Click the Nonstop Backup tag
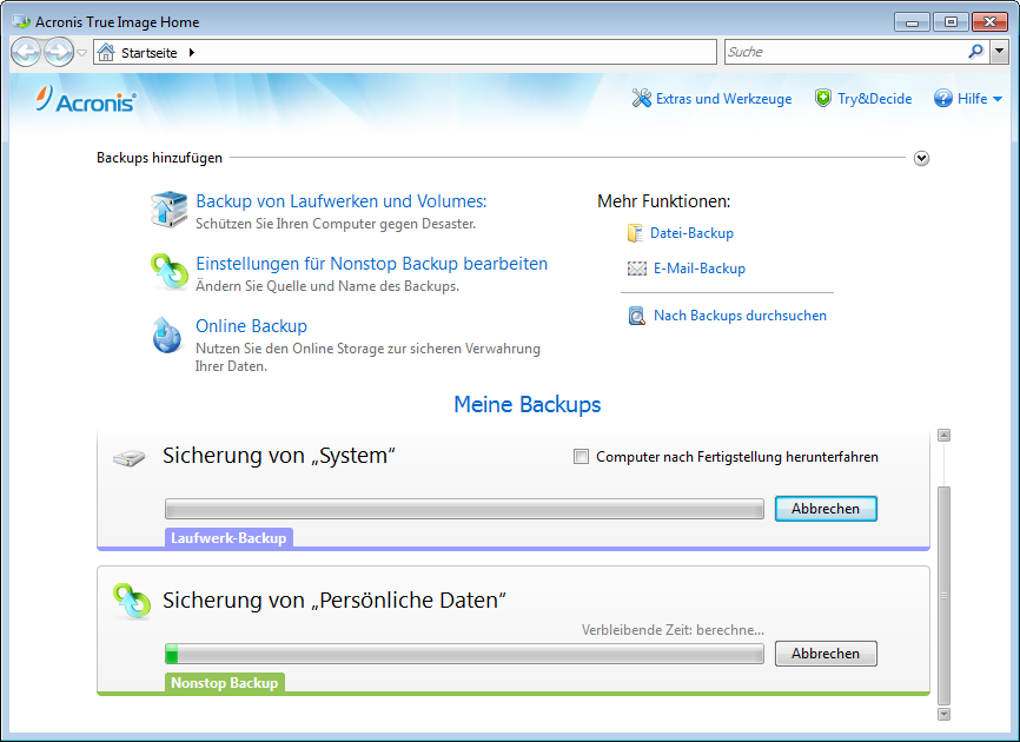This screenshot has width=1020, height=742. point(224,683)
